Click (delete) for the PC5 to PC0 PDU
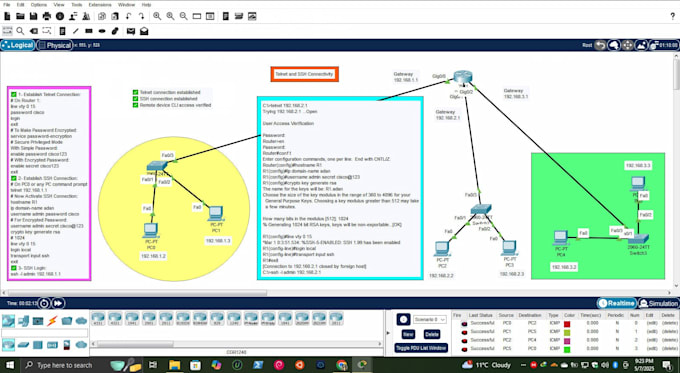Viewport: 680px width, 373px height. coord(670,349)
